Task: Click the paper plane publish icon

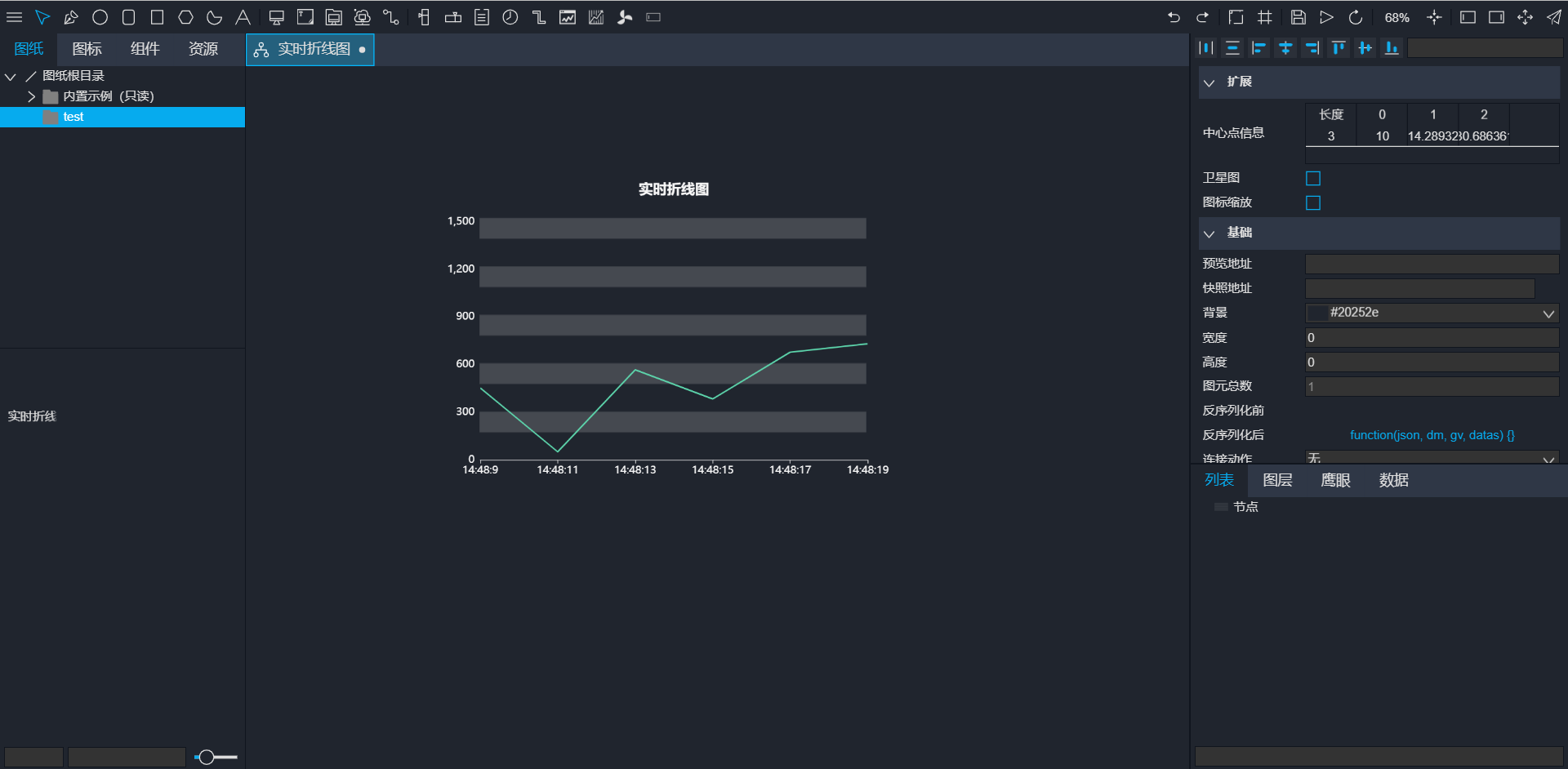Action: coord(1553,17)
